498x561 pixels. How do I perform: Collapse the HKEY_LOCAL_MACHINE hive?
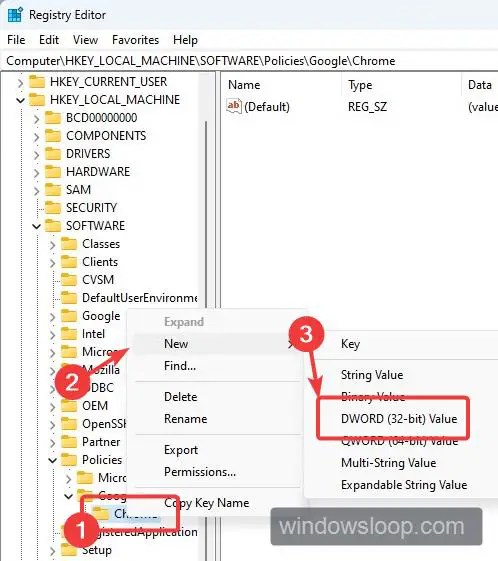[x=20, y=100]
